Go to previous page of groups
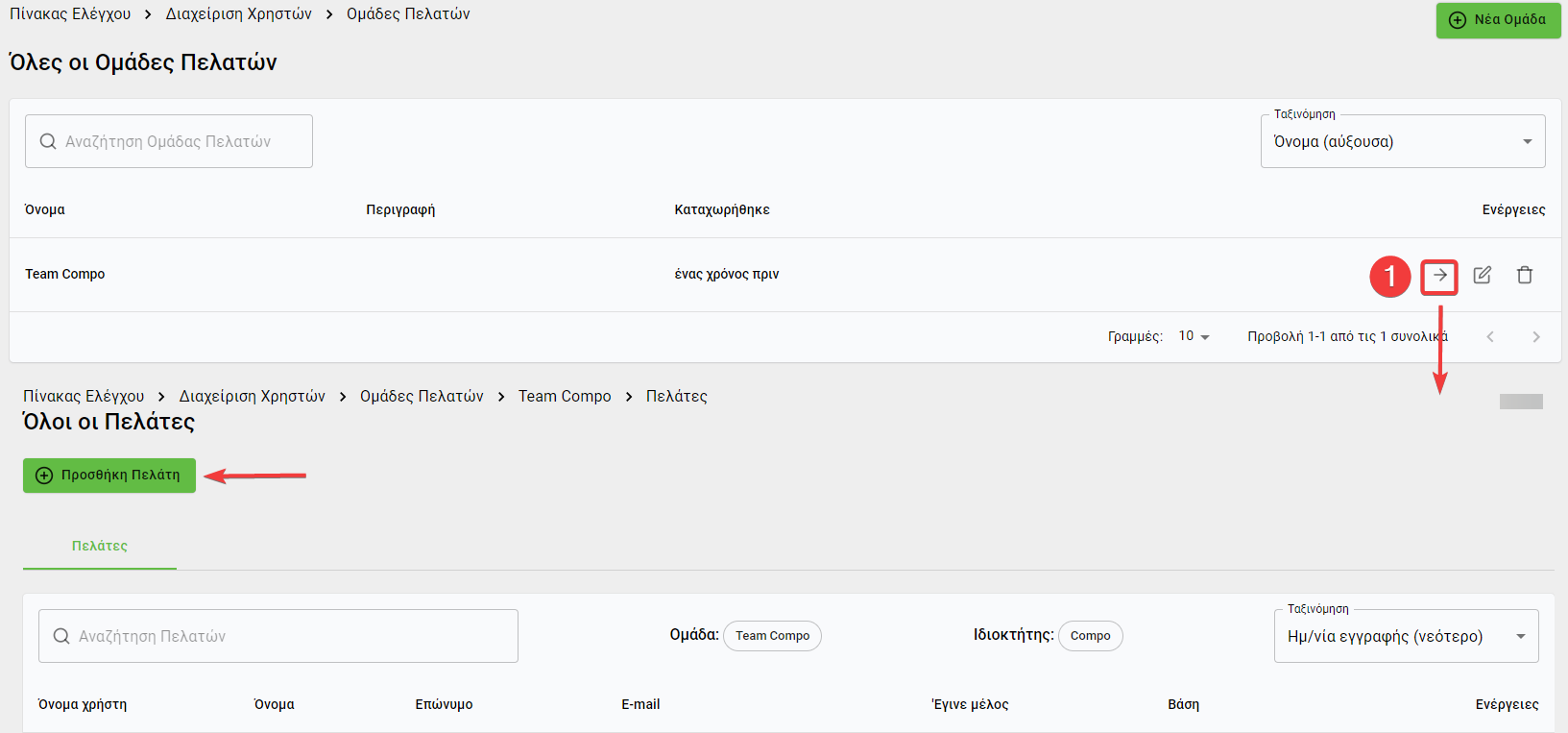Viewport: 1568px width, 733px height. coord(1490,336)
